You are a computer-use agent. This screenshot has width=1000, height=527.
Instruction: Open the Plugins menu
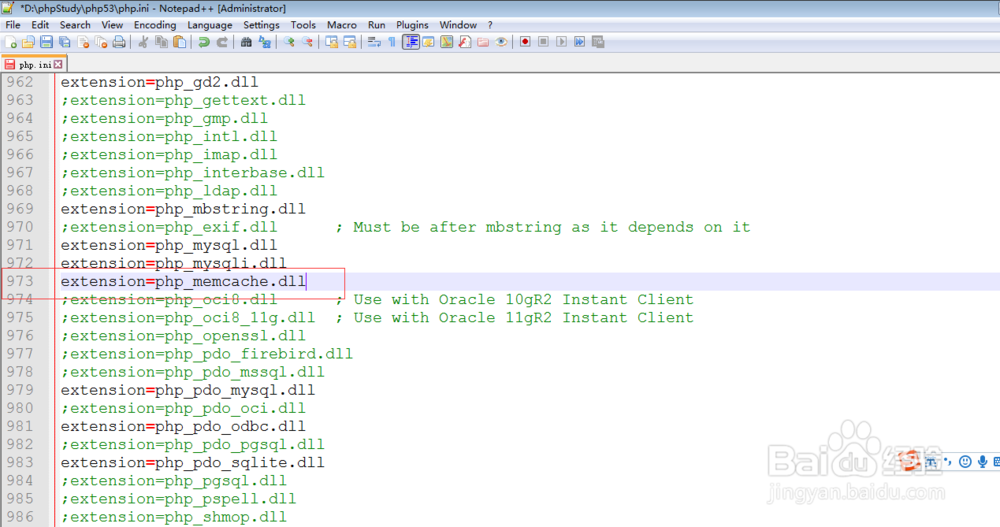(412, 25)
